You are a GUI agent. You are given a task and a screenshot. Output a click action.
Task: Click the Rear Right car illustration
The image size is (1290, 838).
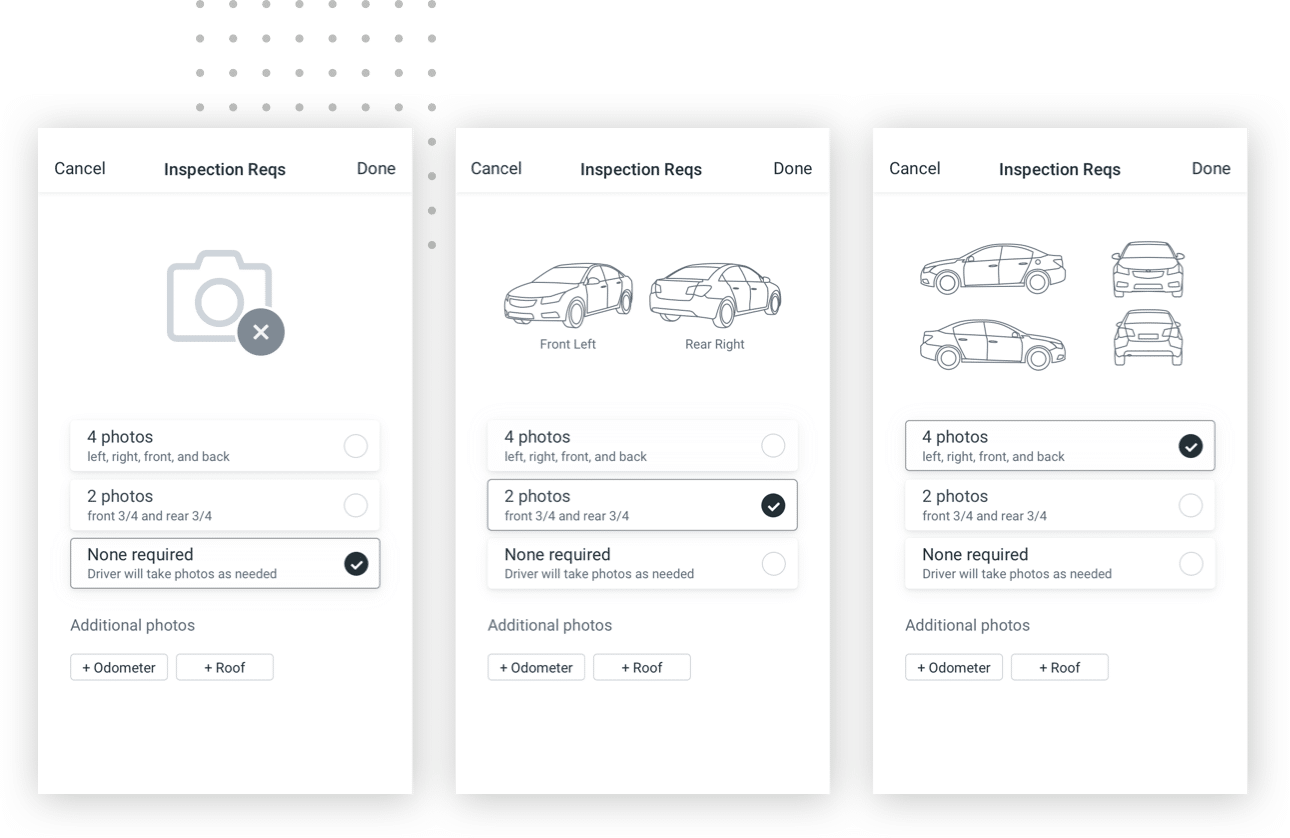pyautogui.click(x=715, y=295)
